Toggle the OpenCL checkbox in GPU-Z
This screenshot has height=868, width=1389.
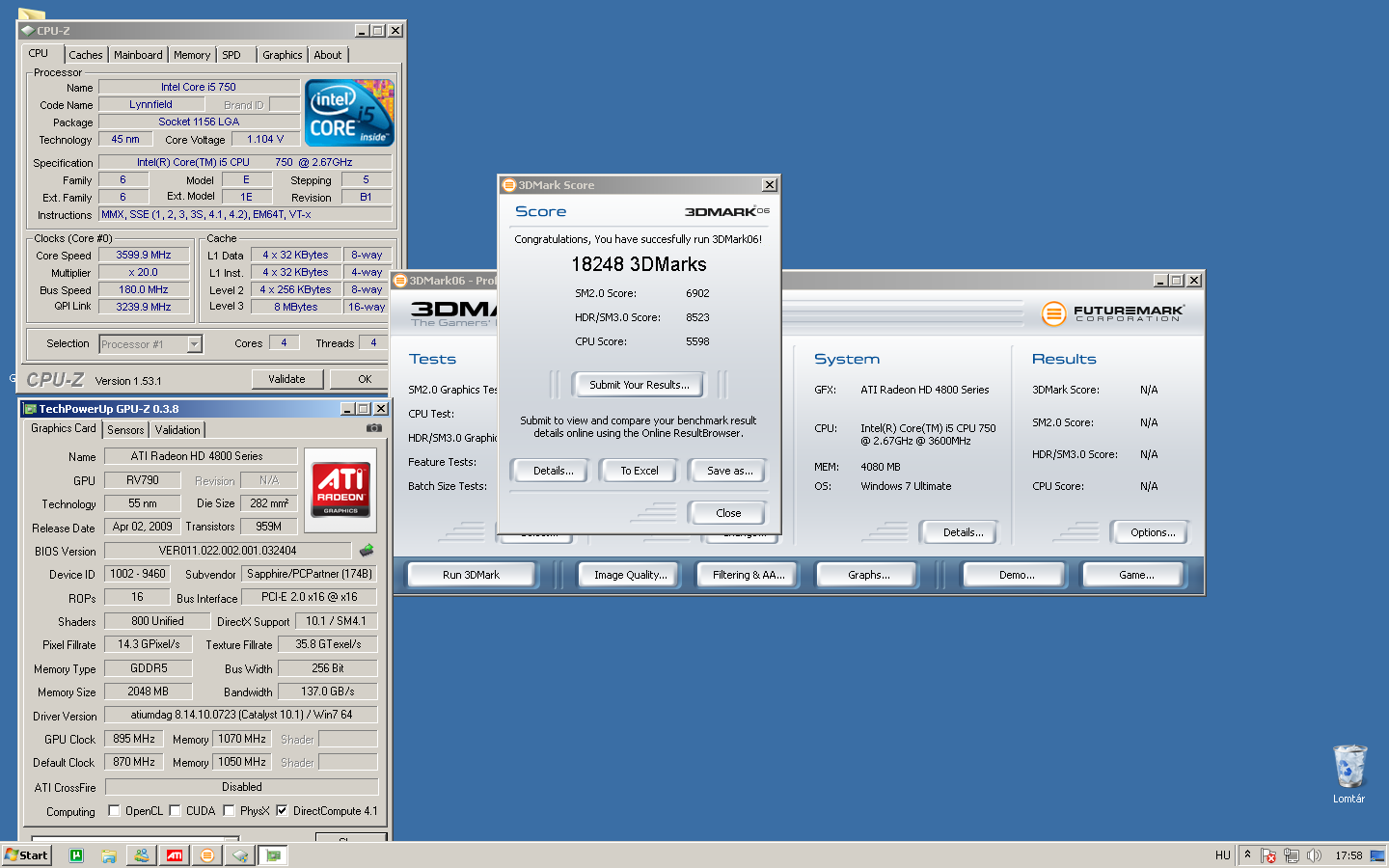(114, 811)
